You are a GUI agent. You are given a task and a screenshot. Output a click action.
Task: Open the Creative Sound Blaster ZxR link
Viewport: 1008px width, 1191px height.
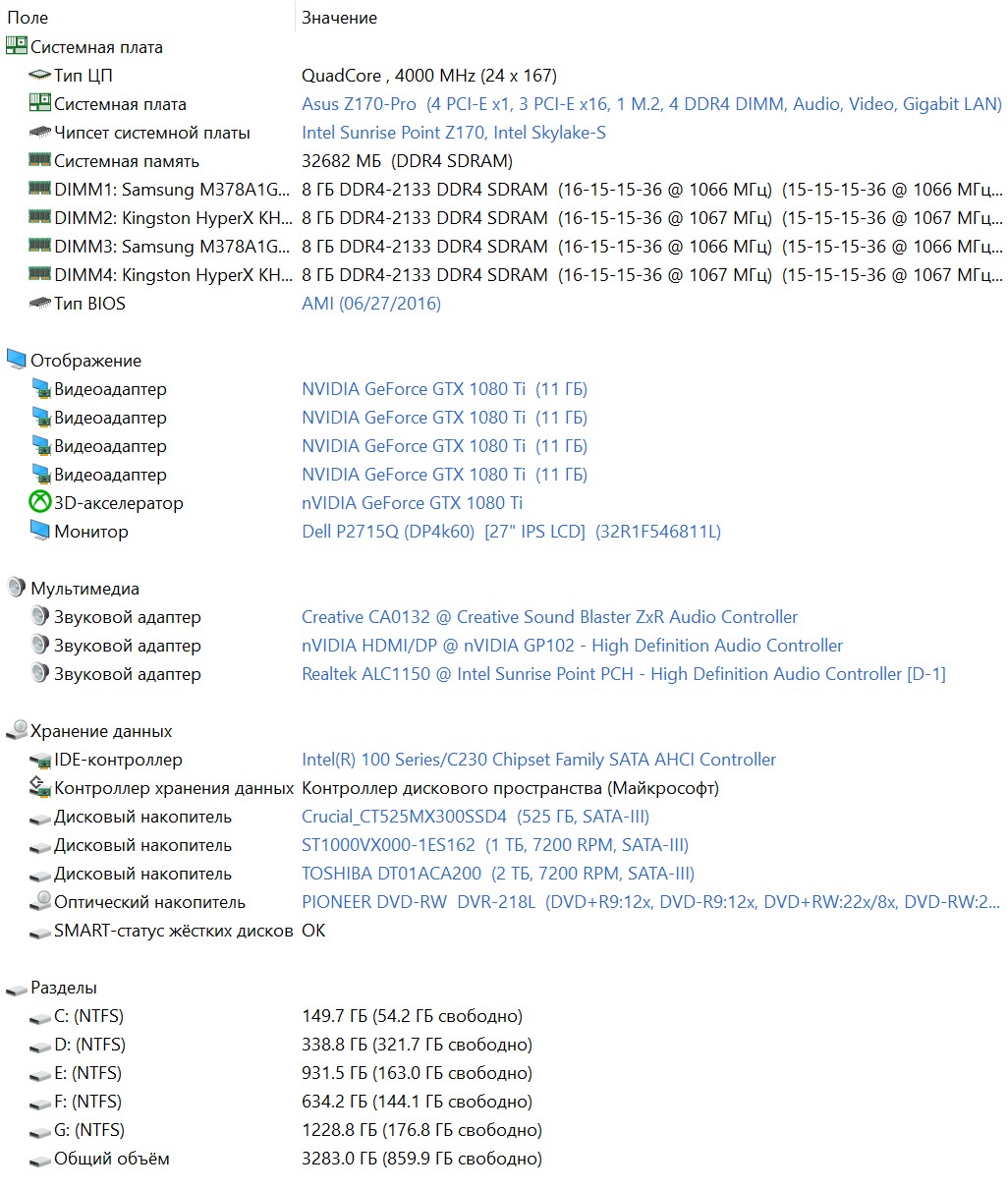[549, 616]
